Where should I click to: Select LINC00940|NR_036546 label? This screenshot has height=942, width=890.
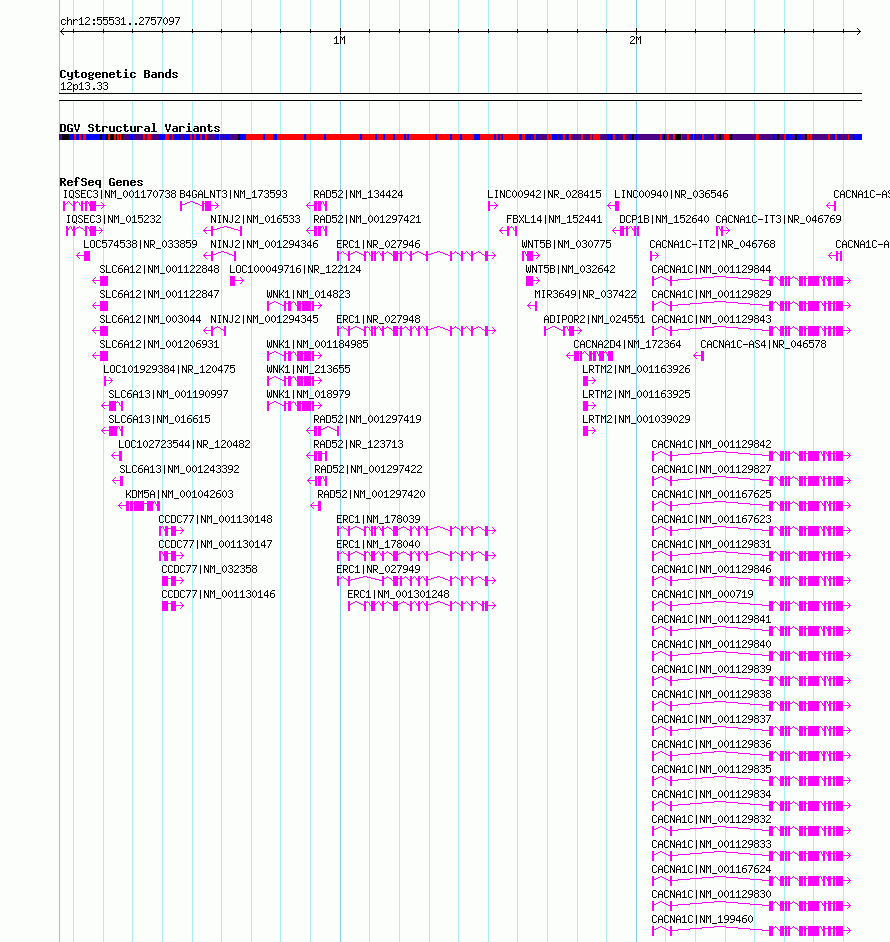[671, 195]
